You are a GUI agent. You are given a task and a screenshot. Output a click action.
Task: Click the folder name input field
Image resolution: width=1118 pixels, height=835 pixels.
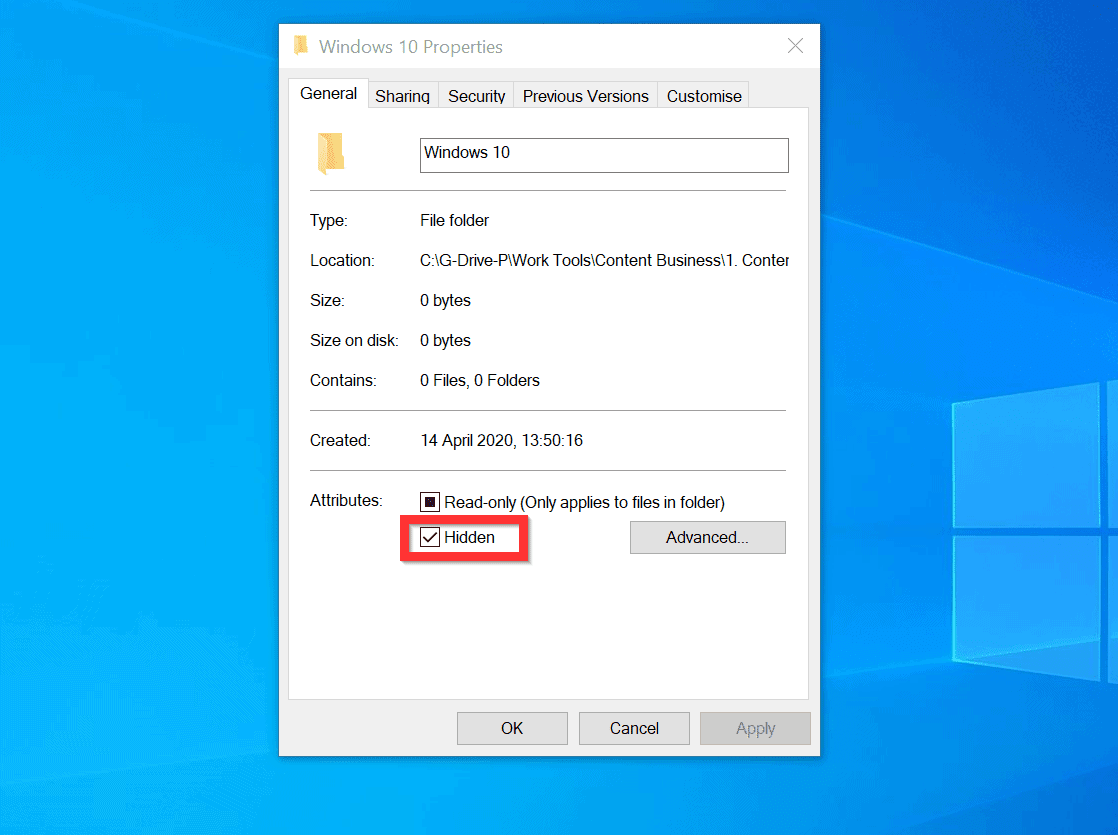(604, 155)
